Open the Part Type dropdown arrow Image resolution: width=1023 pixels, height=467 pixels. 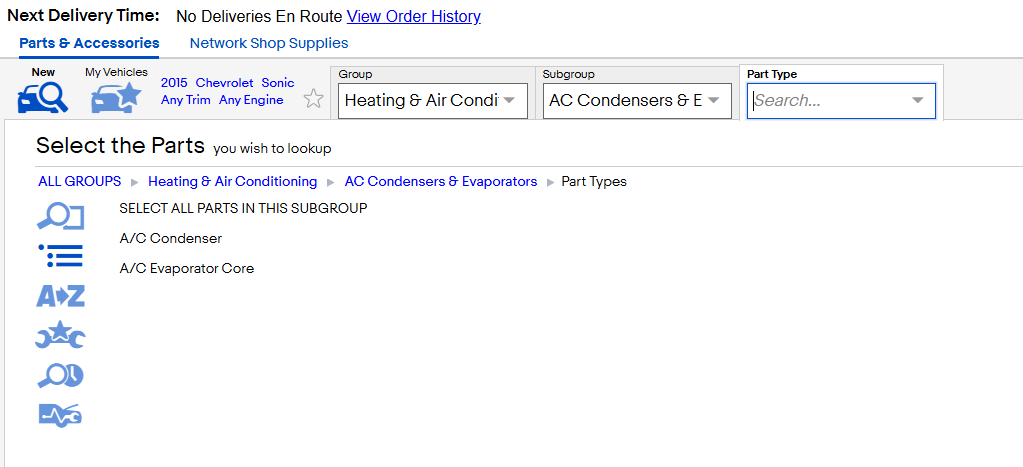point(917,100)
